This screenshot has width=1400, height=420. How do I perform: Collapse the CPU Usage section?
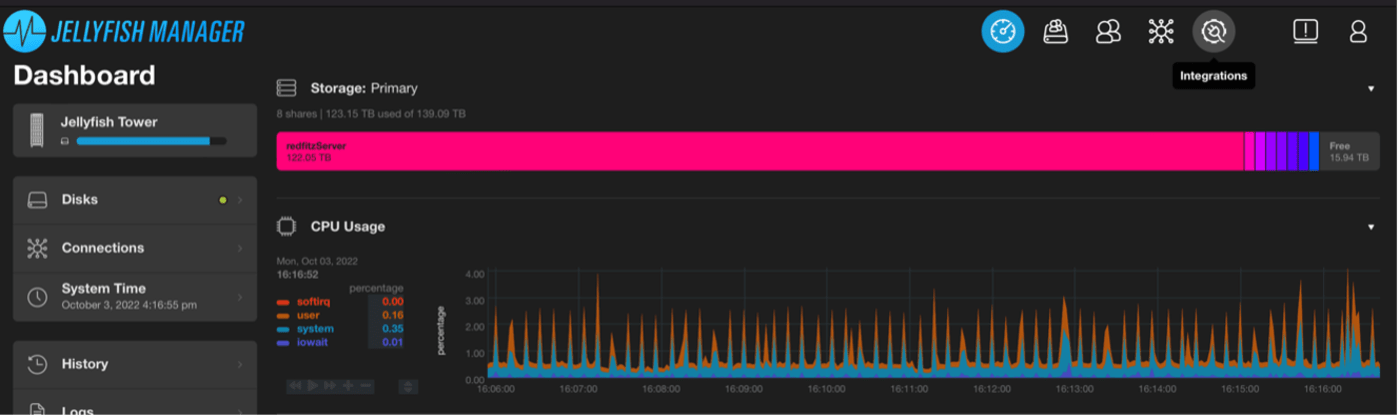(1371, 227)
